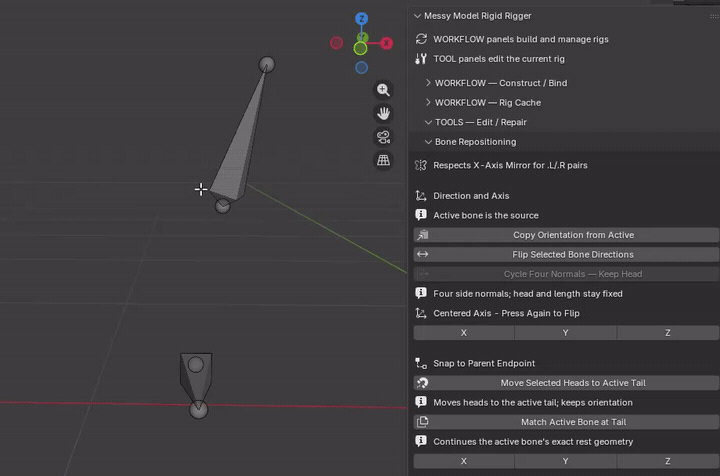Expand WORKFLOW — Rig Cache section

tap(428, 102)
